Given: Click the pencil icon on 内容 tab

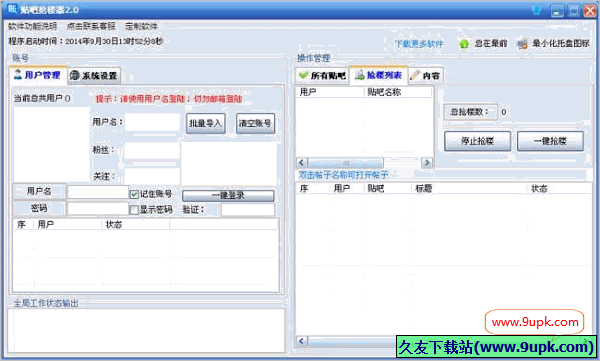Looking at the screenshot, I should coord(414,75).
